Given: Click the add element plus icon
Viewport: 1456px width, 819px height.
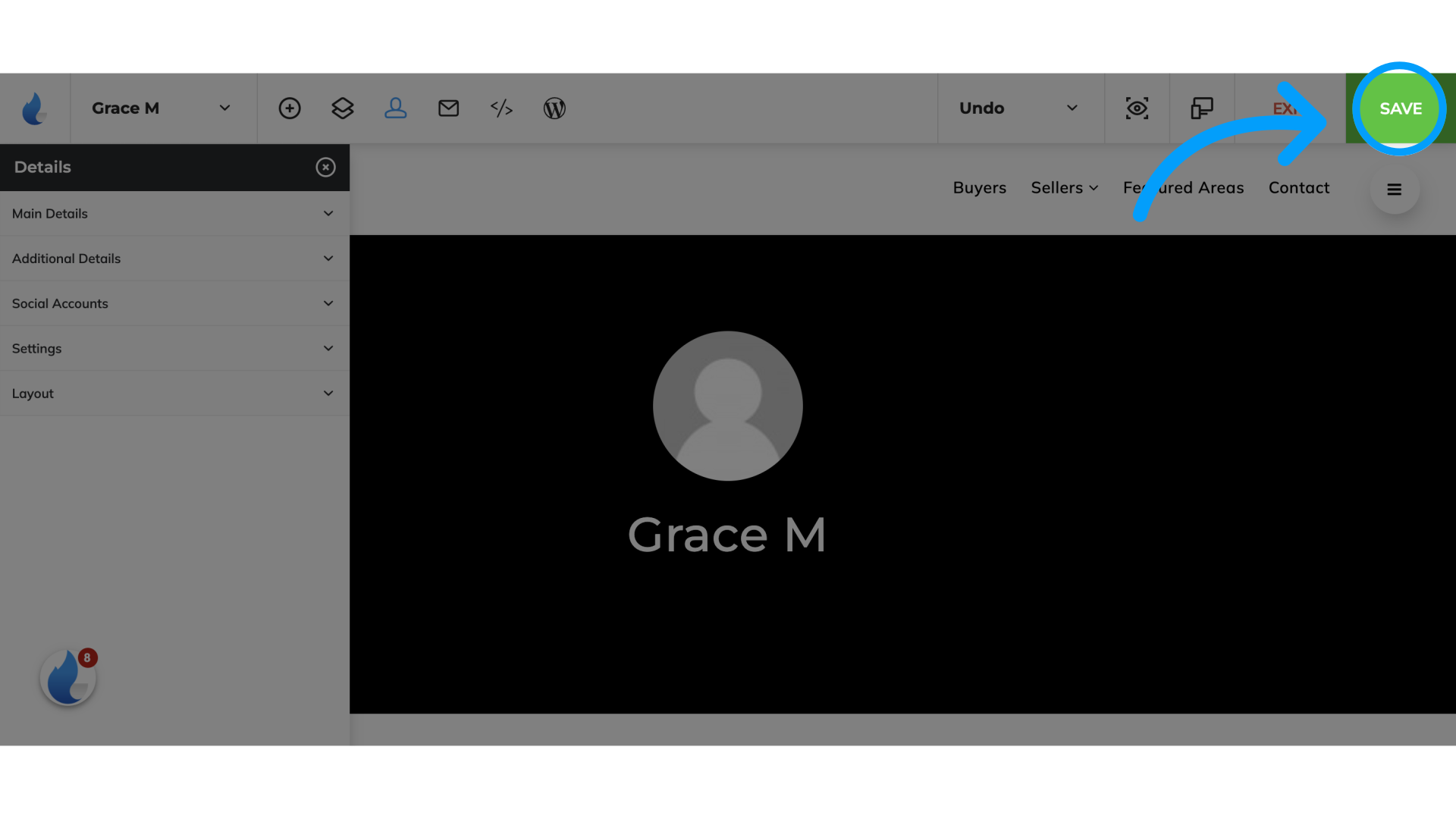Looking at the screenshot, I should click(x=290, y=108).
